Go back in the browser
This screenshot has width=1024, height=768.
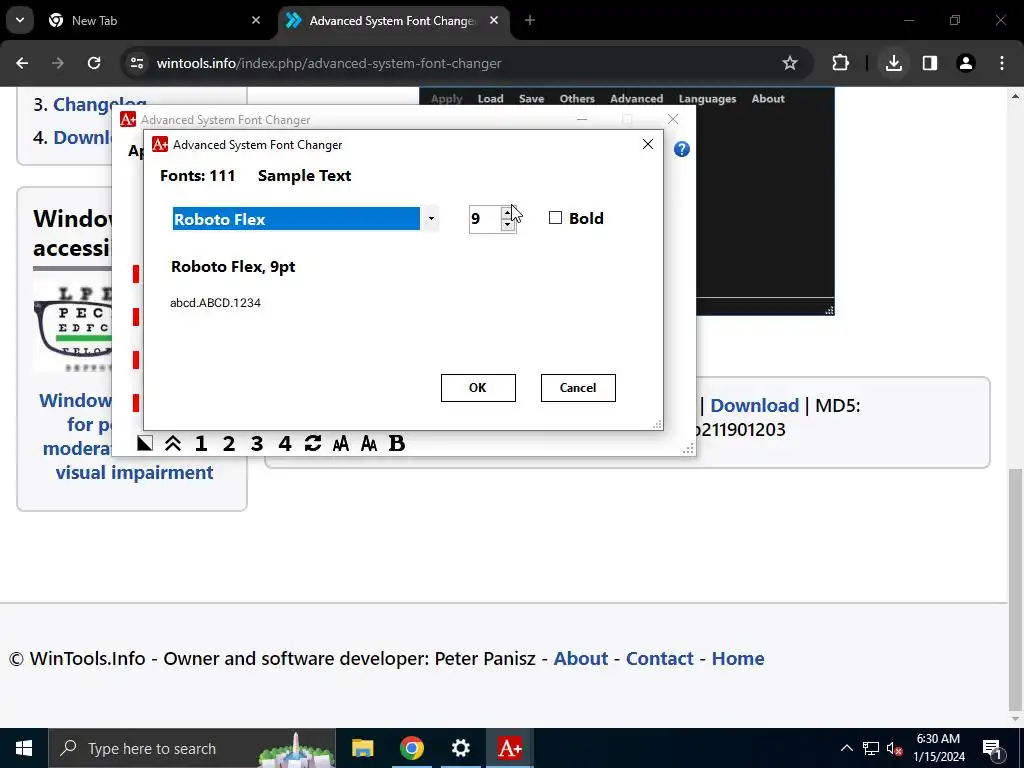coord(22,63)
